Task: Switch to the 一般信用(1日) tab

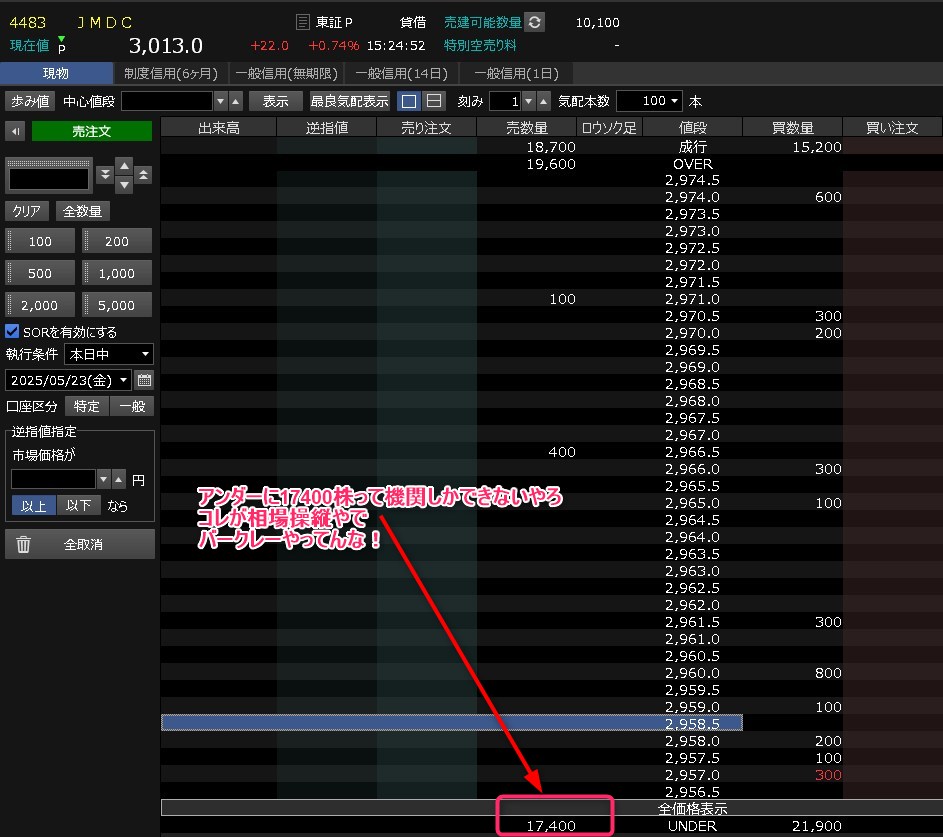Action: point(516,73)
